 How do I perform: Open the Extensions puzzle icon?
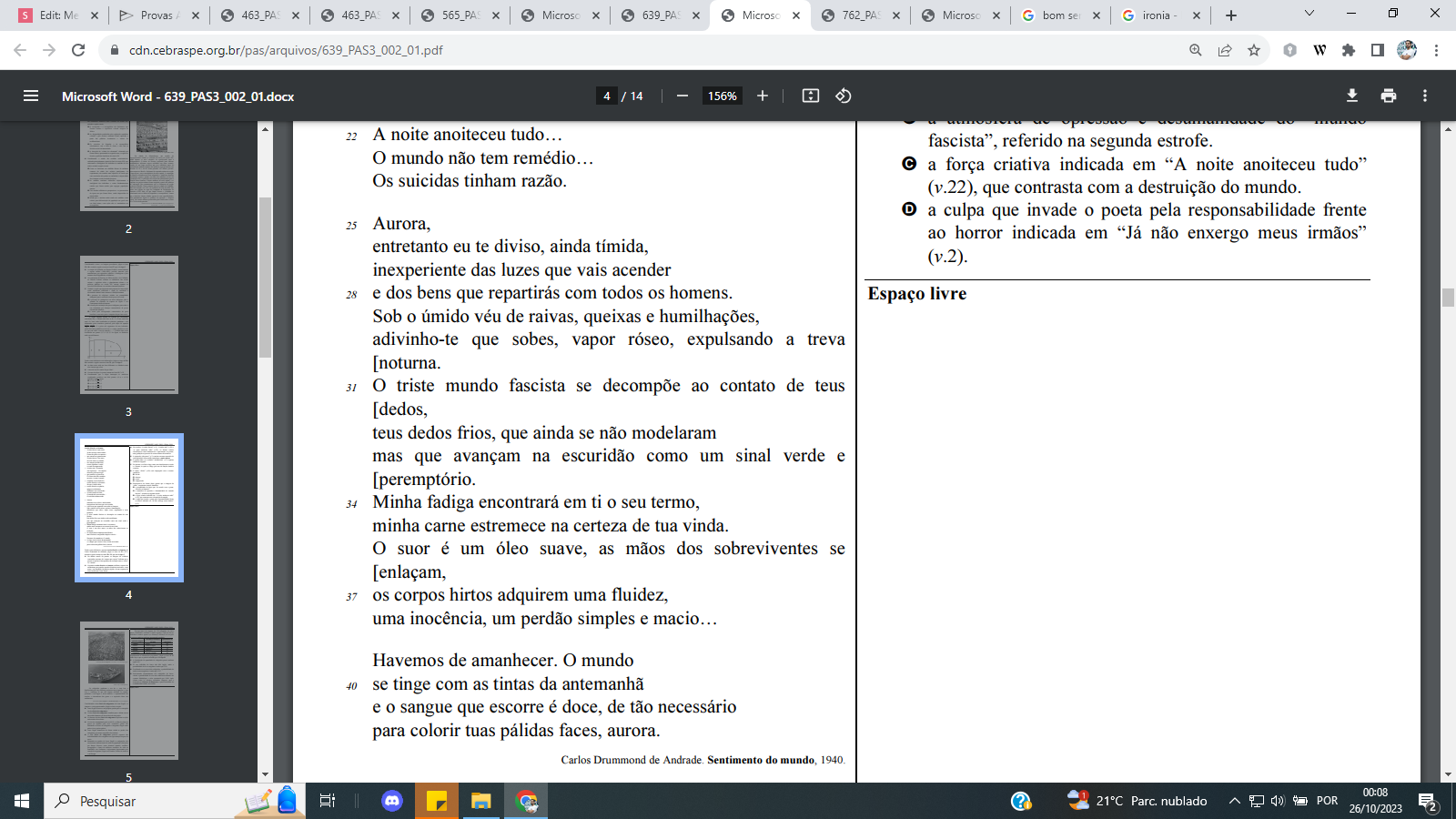[1349, 50]
